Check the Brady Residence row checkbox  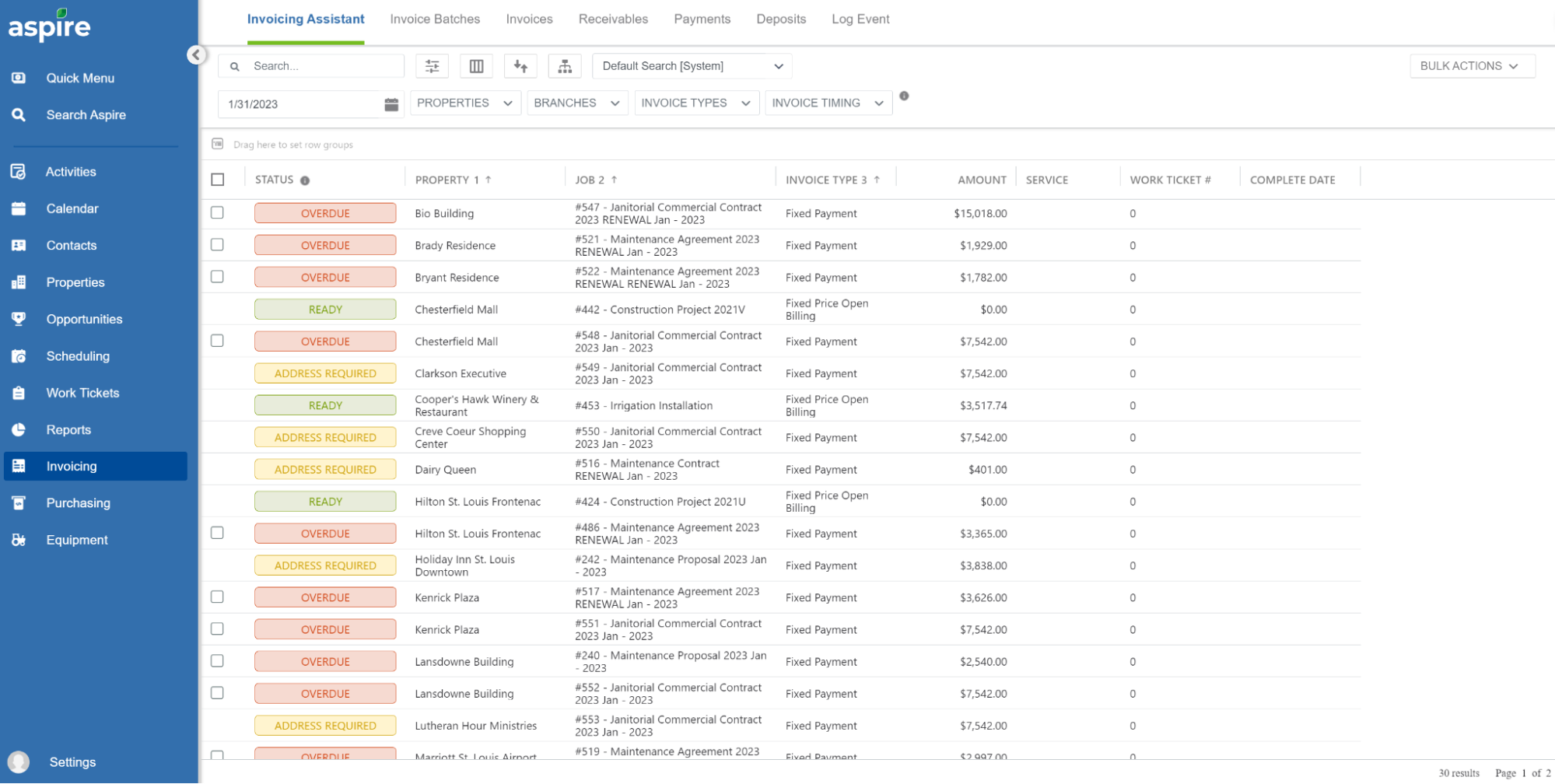point(217,244)
